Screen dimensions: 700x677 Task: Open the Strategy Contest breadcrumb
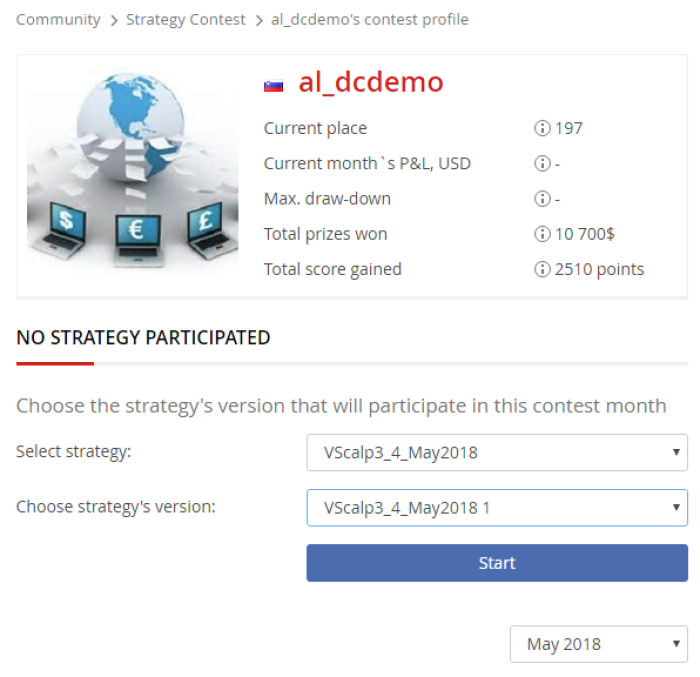tap(186, 20)
